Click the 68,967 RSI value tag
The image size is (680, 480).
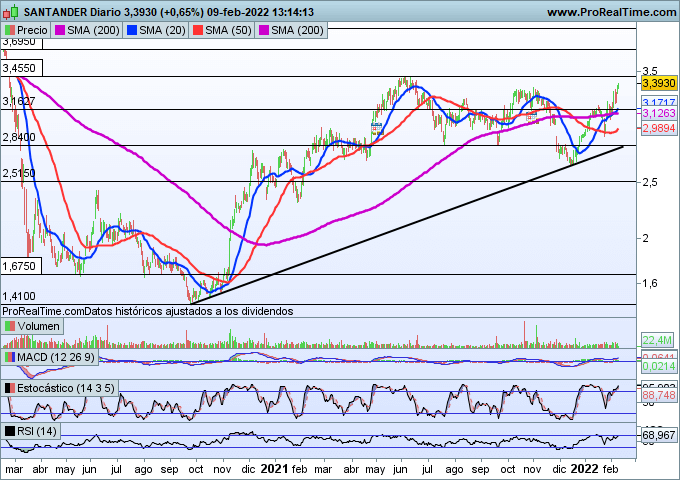659,435
